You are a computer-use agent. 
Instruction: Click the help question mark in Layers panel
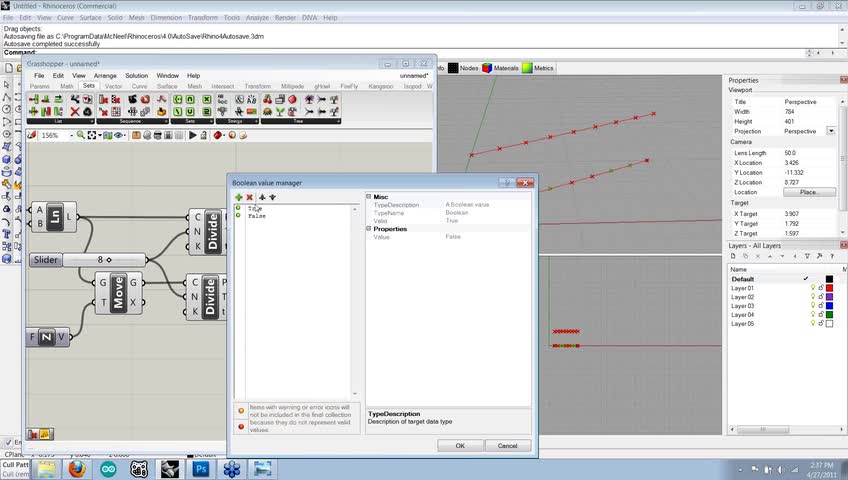[832, 256]
